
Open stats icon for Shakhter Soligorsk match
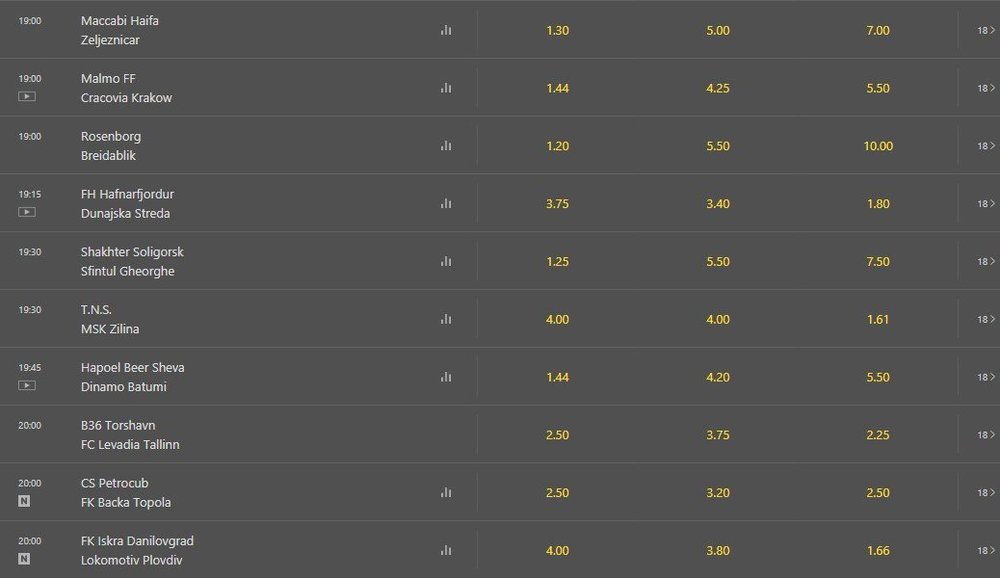tap(446, 262)
